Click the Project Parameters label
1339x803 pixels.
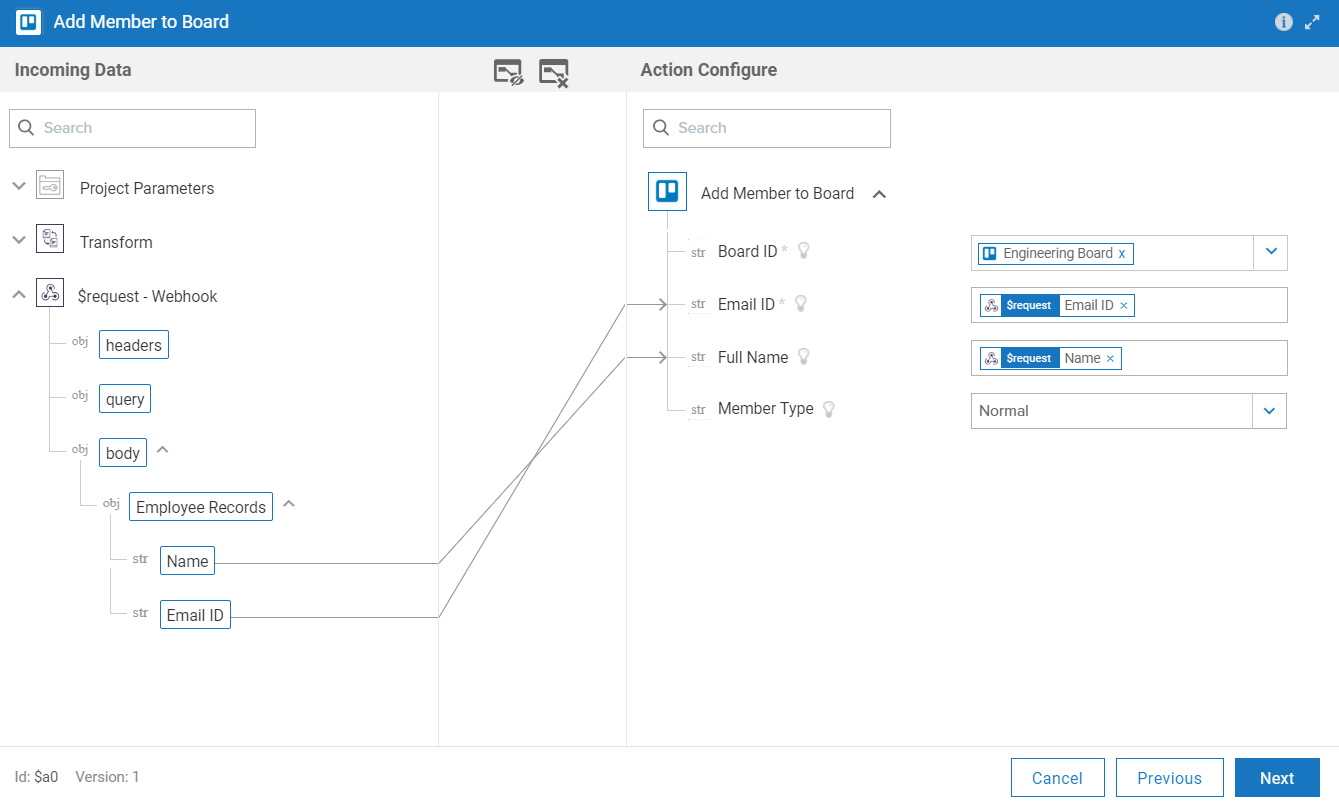tap(147, 188)
